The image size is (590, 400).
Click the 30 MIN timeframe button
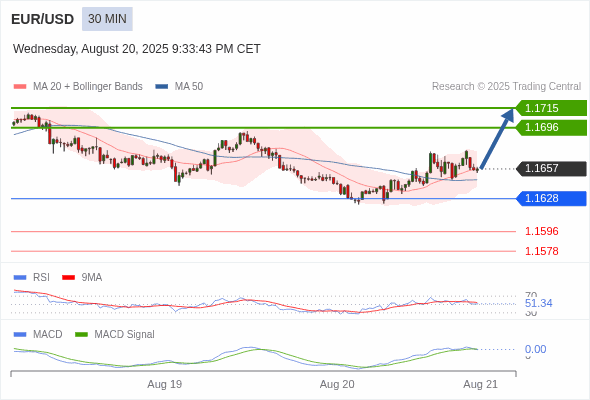[107, 19]
